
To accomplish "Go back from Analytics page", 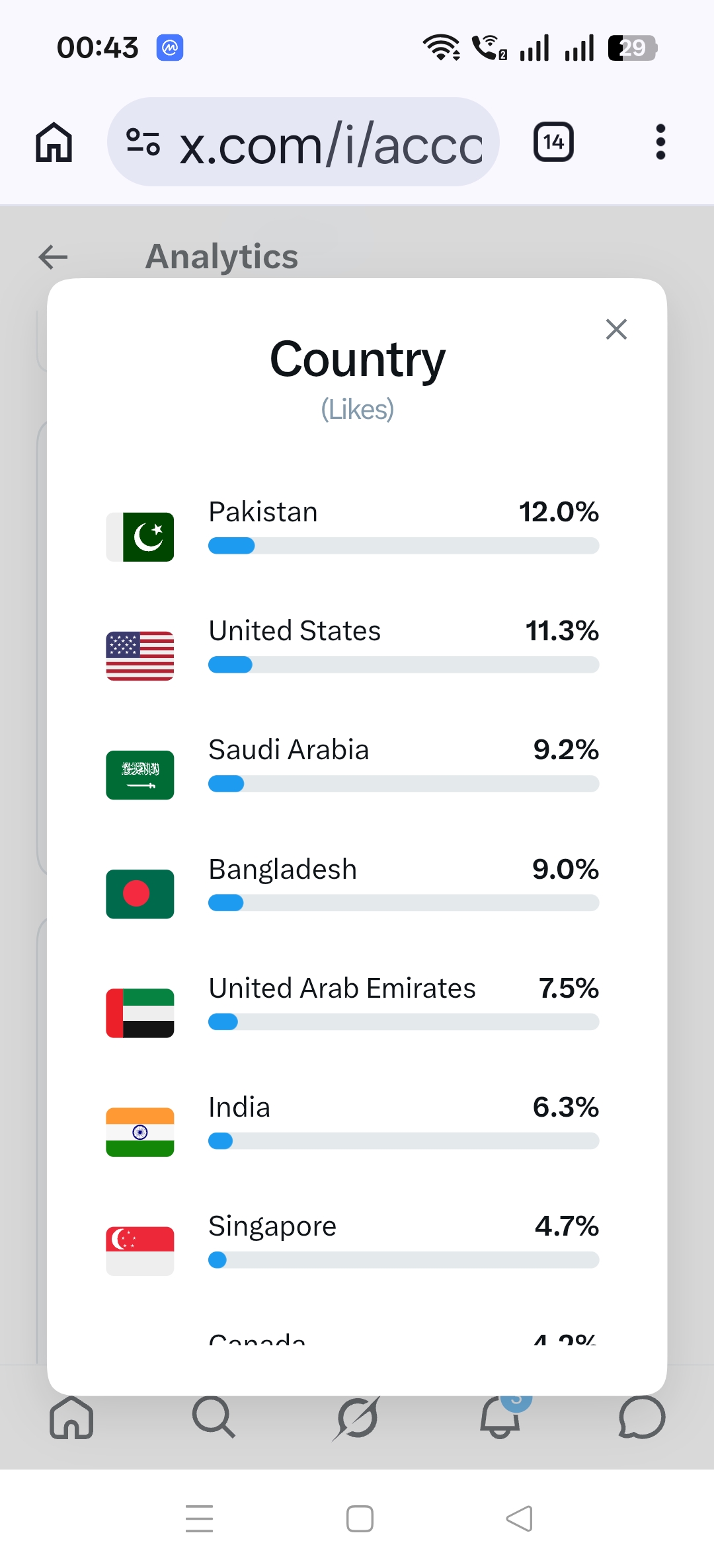I will (54, 257).
